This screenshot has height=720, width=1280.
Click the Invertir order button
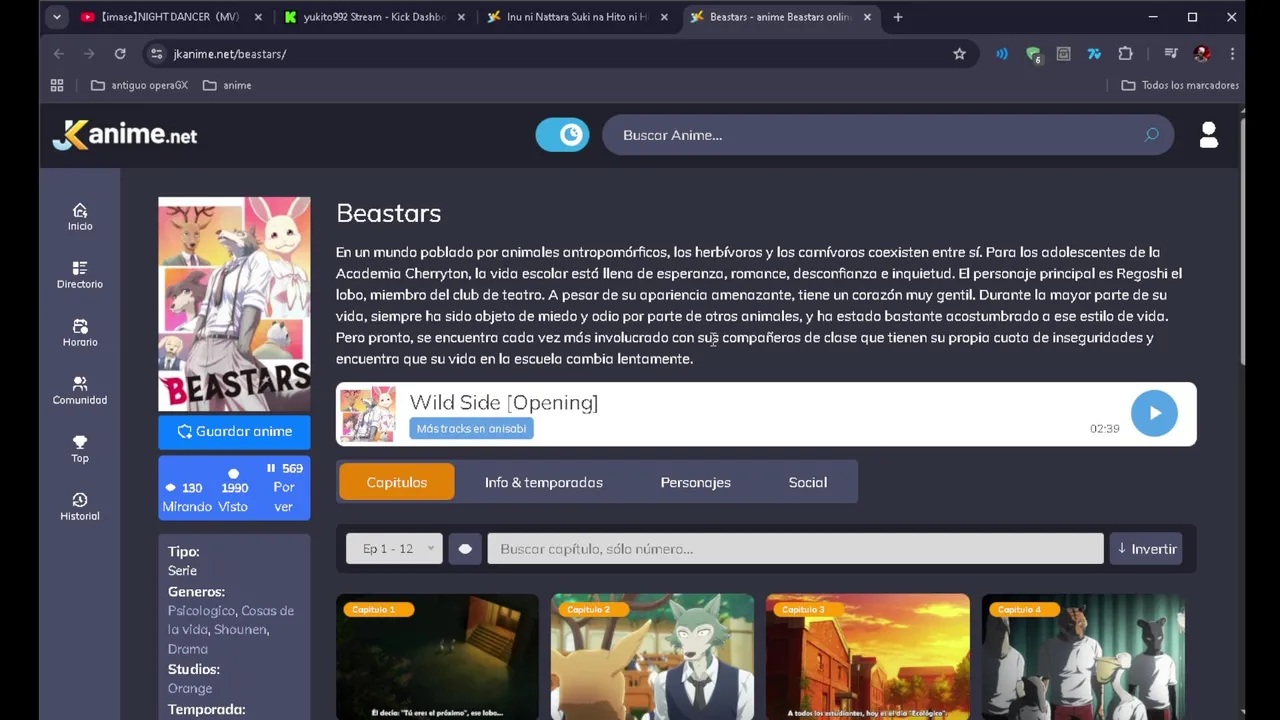pyautogui.click(x=1146, y=549)
